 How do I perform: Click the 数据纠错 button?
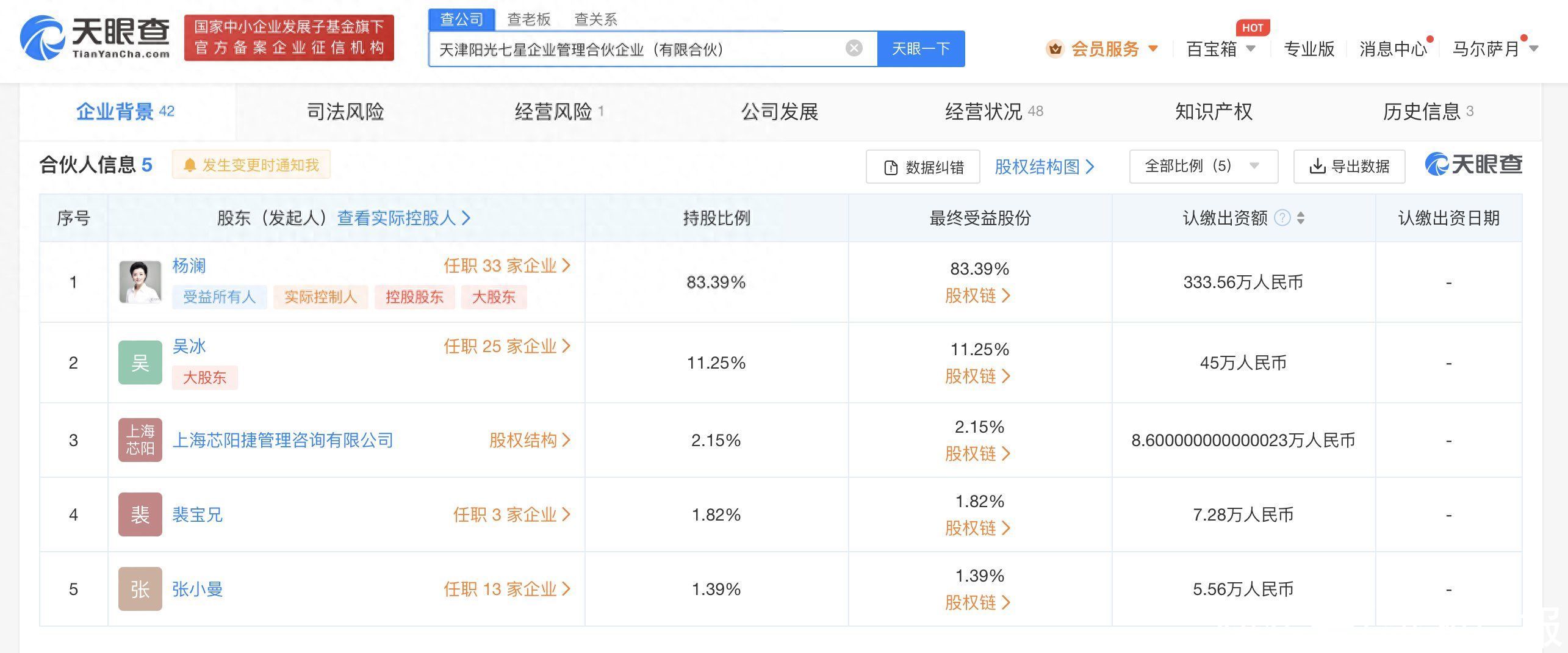click(x=923, y=167)
